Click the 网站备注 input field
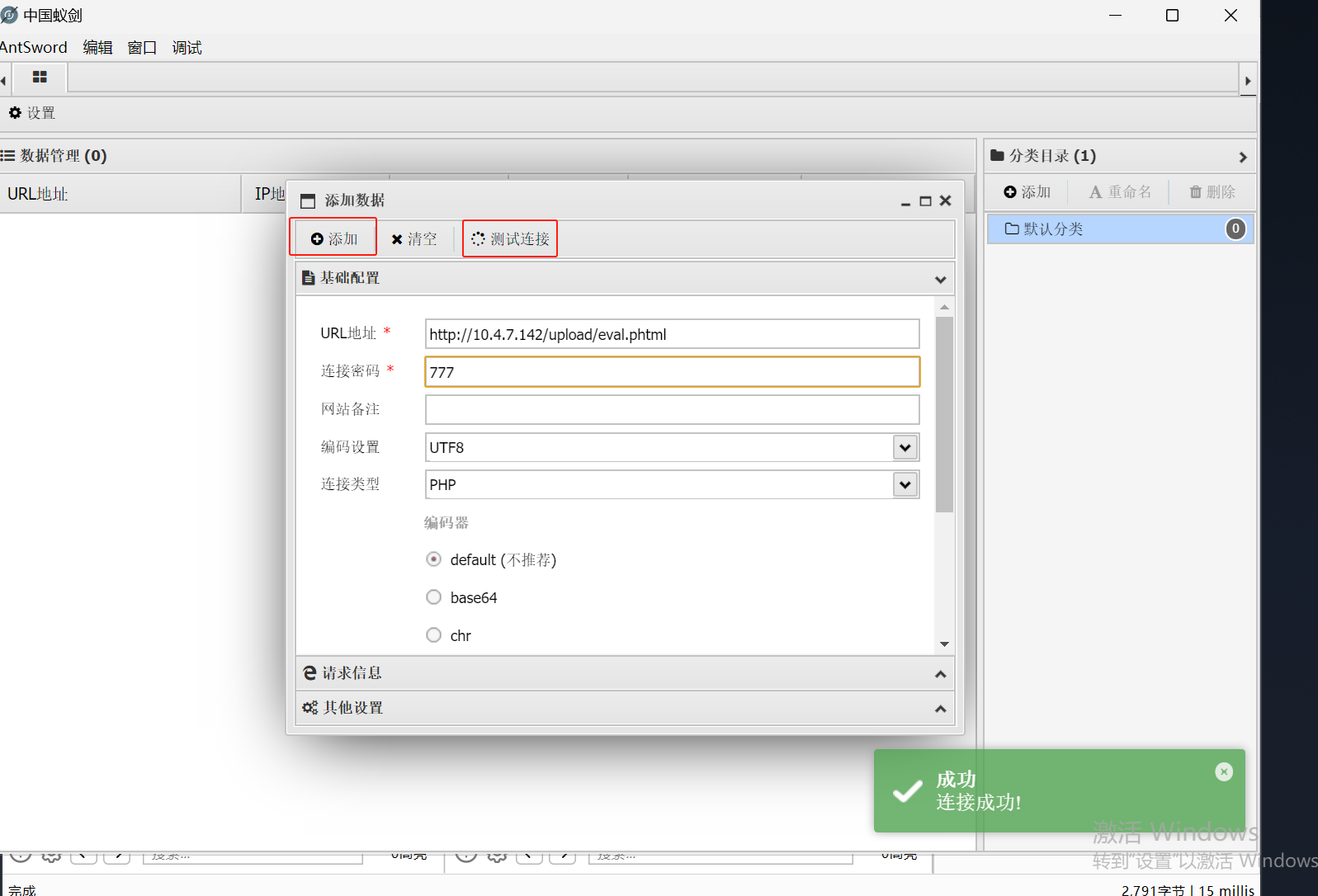The image size is (1318, 896). [672, 410]
